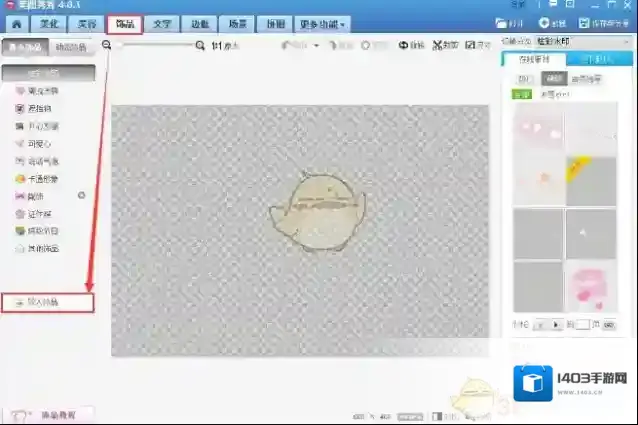Image resolution: width=638 pixels, height=425 pixels.
Task: Open the 场景 tab
Action: tap(238, 24)
